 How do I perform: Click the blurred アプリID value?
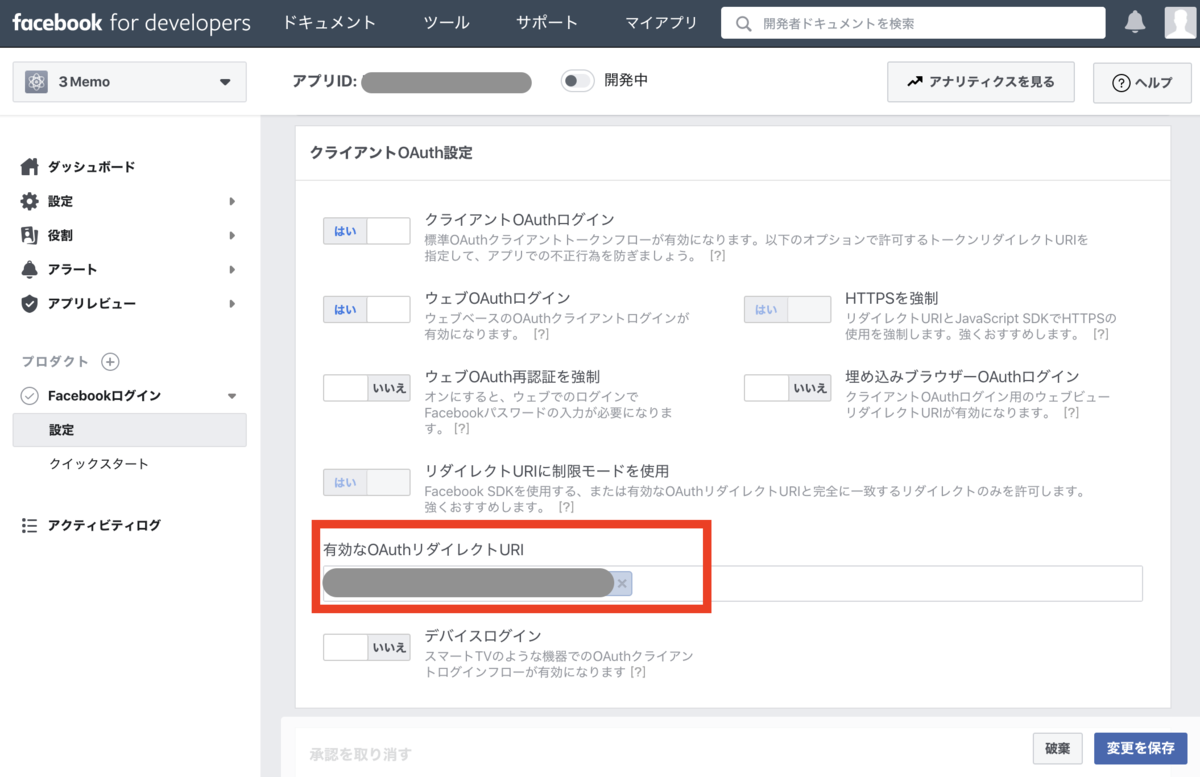[x=446, y=82]
